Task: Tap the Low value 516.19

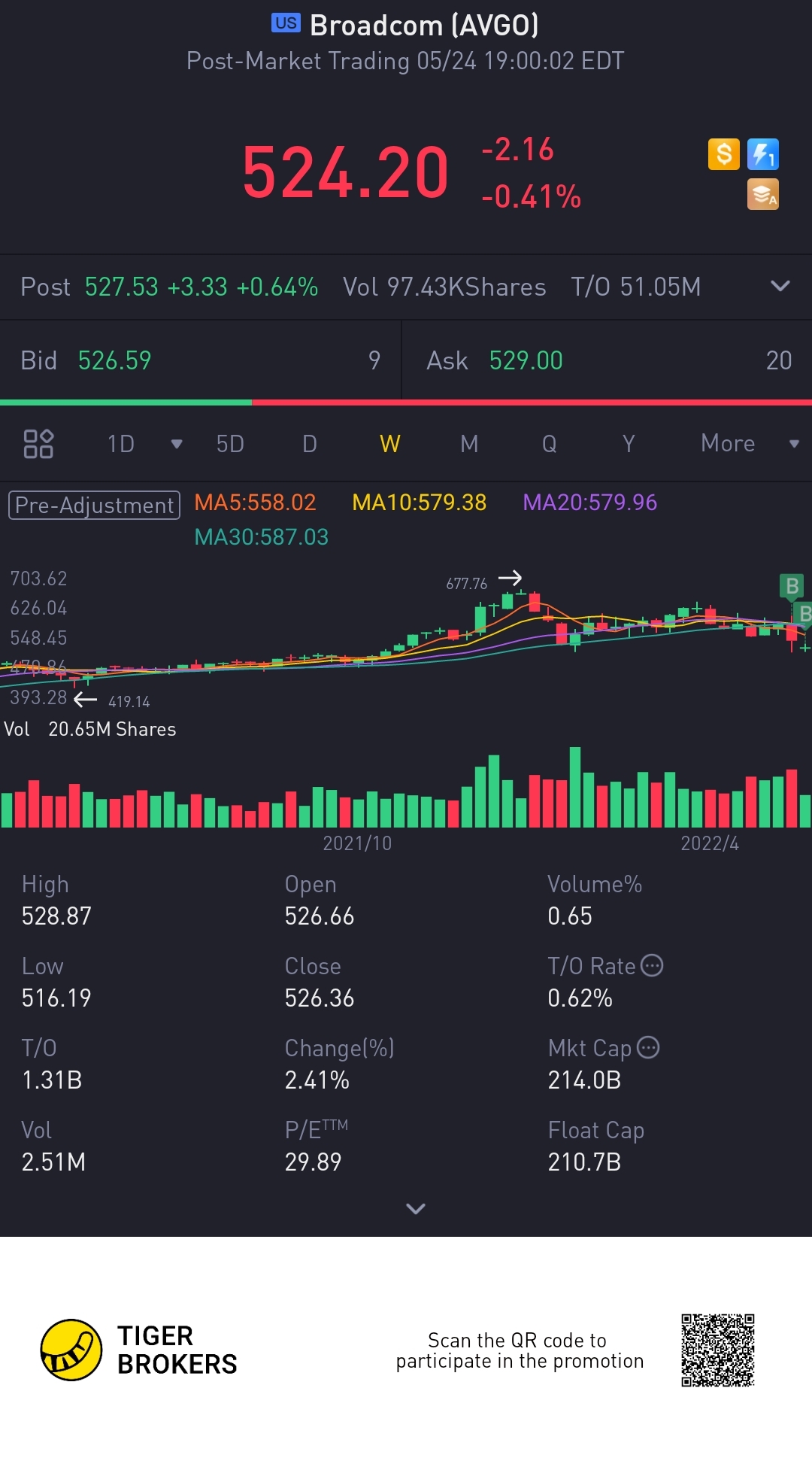Action: click(56, 998)
